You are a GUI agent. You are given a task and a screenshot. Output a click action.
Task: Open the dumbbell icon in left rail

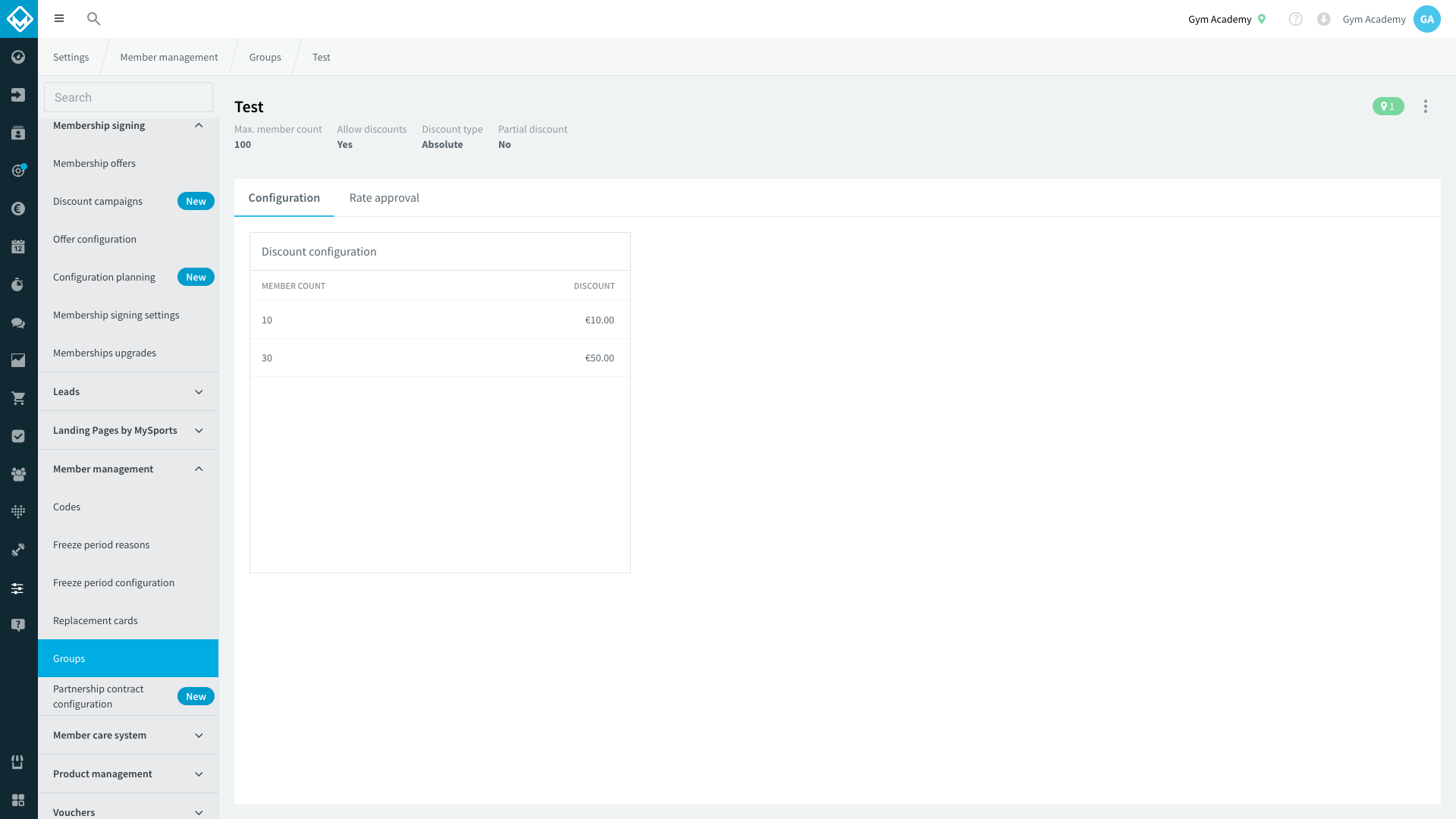(18, 550)
